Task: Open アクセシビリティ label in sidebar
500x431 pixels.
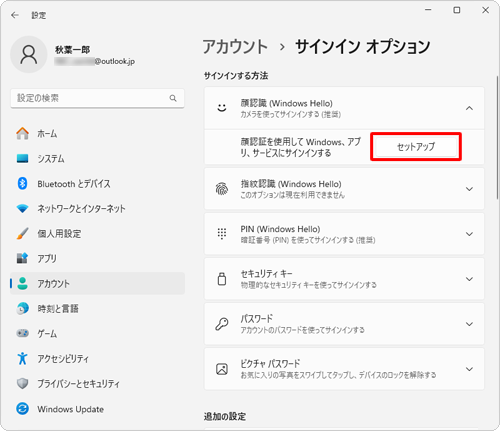Action: click(x=63, y=359)
